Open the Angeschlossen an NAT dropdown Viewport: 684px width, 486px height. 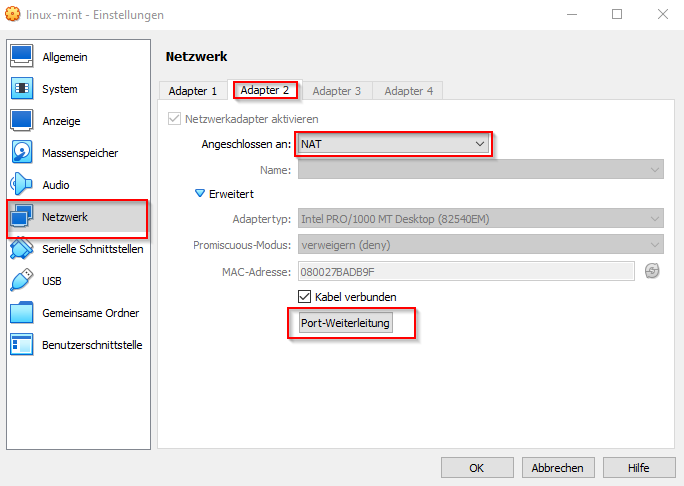(x=392, y=144)
